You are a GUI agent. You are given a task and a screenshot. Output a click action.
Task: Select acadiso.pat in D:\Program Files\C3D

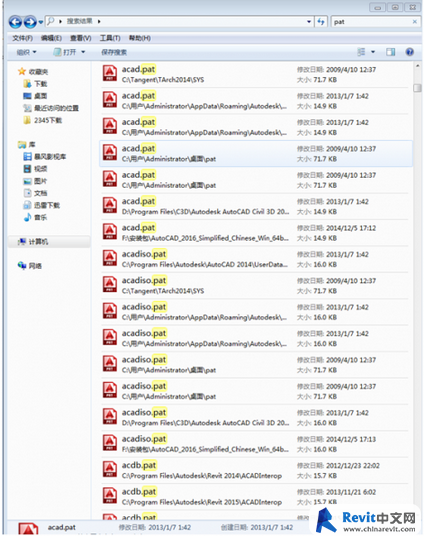255,417
